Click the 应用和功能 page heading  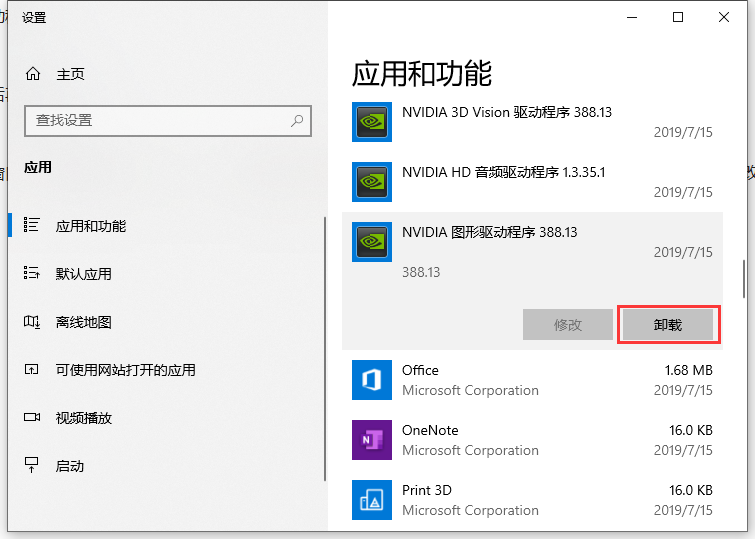click(422, 74)
